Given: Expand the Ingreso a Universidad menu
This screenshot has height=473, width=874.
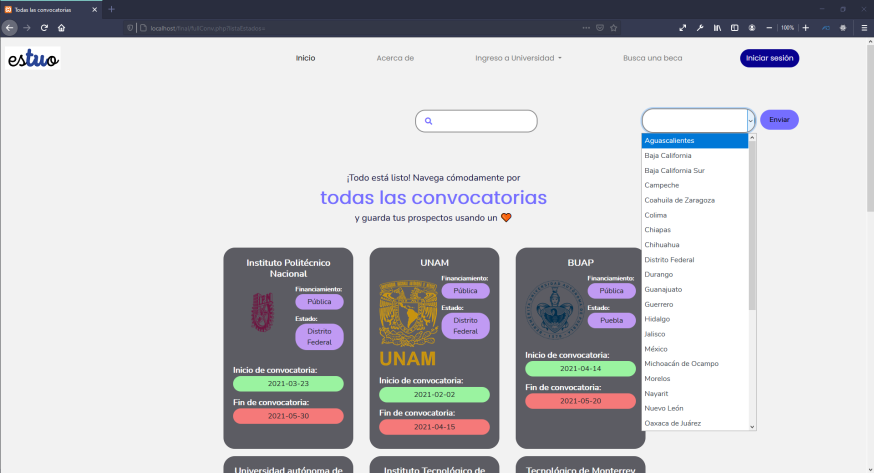Looking at the screenshot, I should pyautogui.click(x=518, y=58).
